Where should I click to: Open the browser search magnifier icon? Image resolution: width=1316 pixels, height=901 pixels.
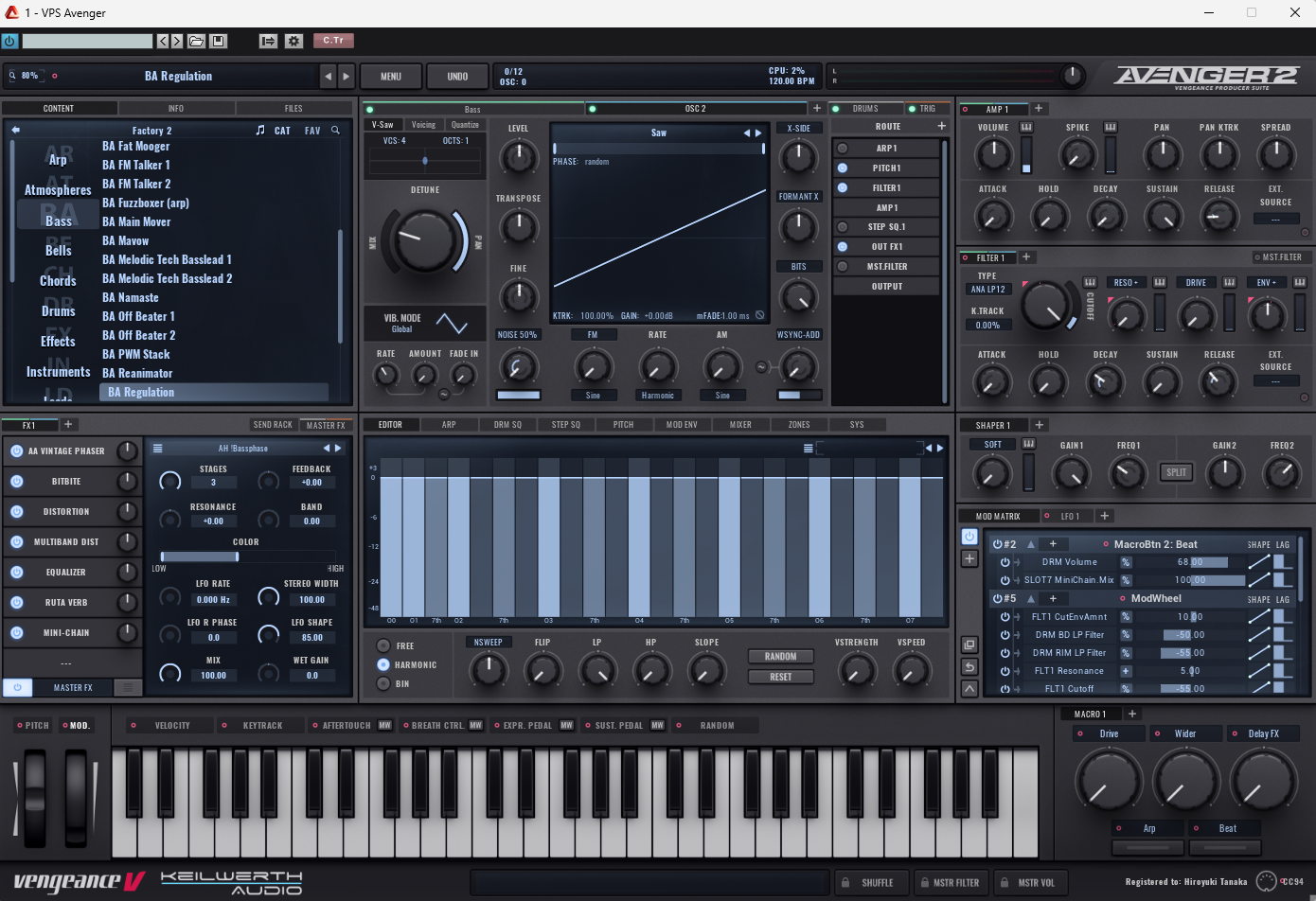coord(335,131)
